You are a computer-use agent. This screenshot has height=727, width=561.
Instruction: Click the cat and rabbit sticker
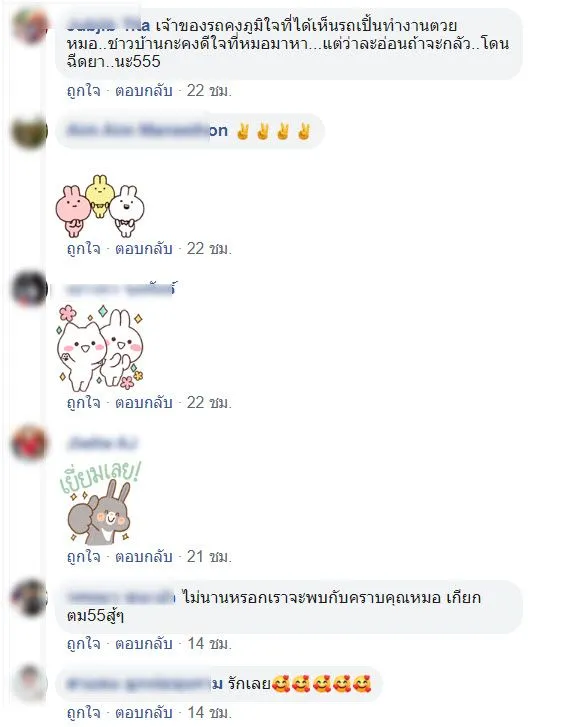(x=99, y=348)
